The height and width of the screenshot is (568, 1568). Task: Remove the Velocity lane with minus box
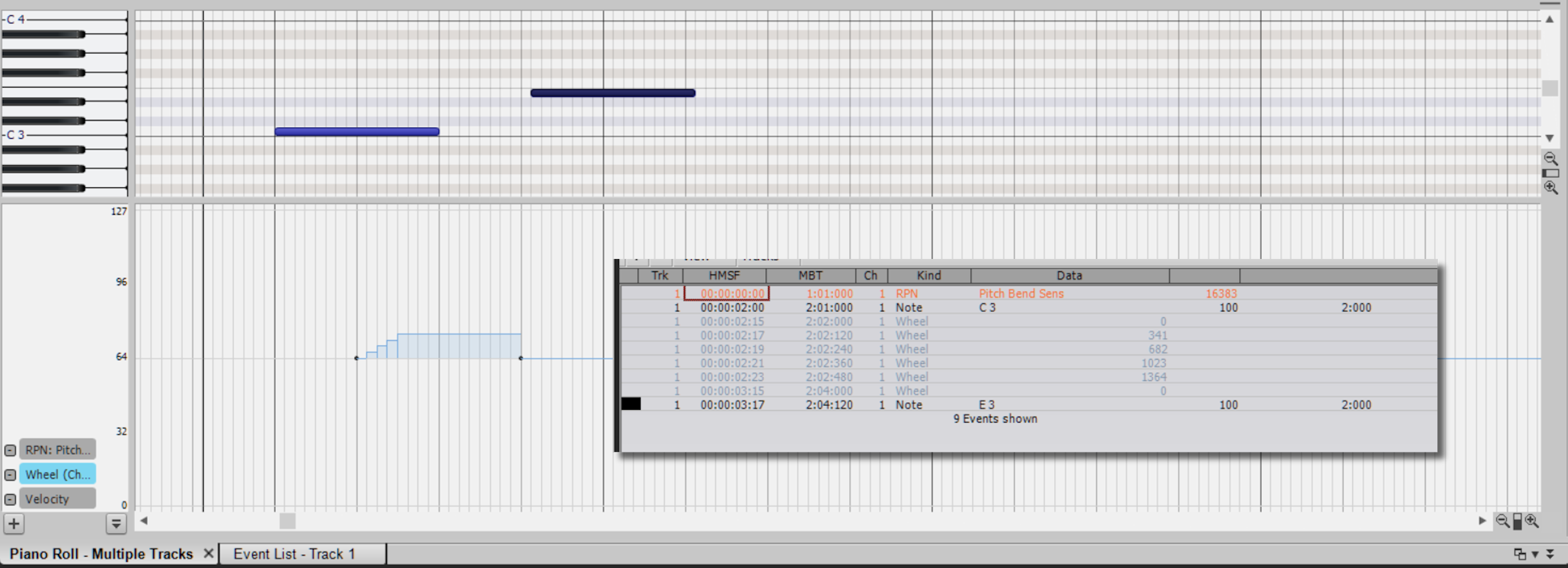point(10,499)
